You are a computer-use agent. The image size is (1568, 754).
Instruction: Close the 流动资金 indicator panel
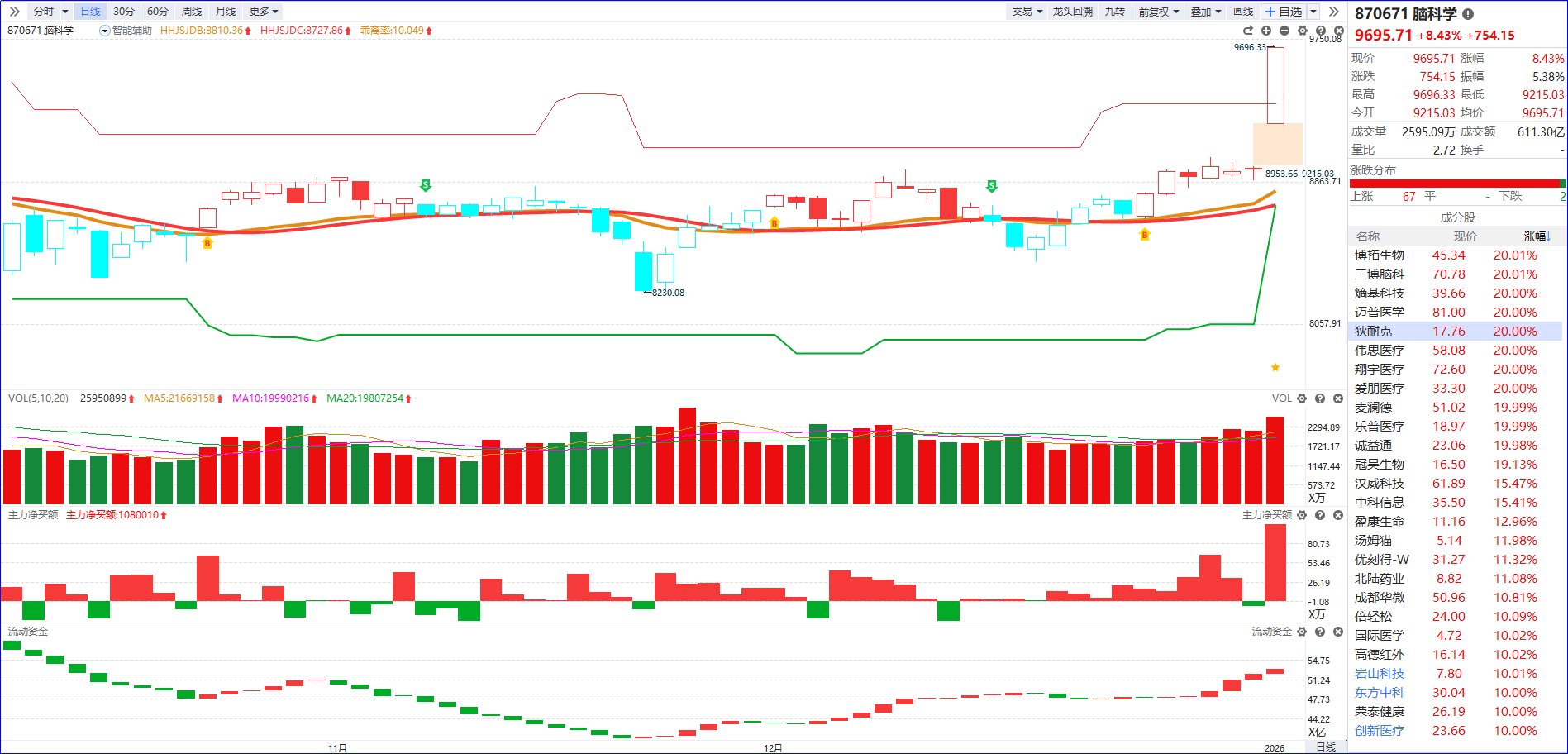[x=1338, y=632]
